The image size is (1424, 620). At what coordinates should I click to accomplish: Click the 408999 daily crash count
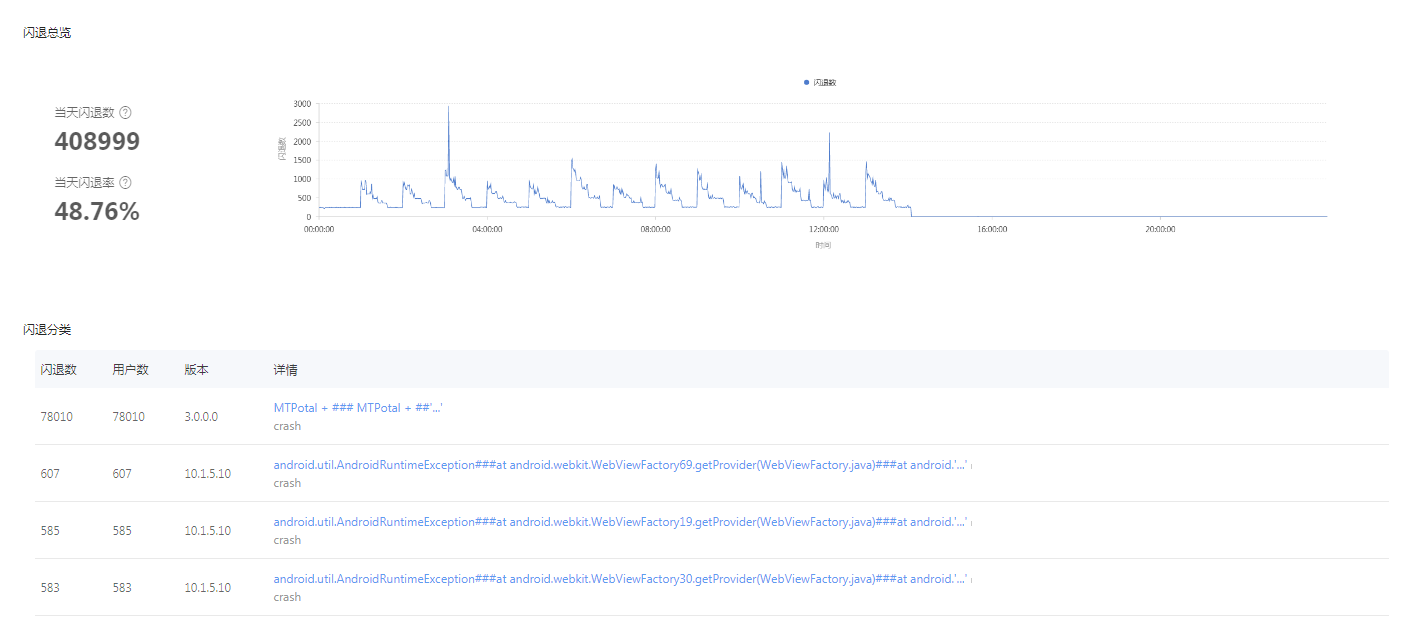[x=97, y=142]
